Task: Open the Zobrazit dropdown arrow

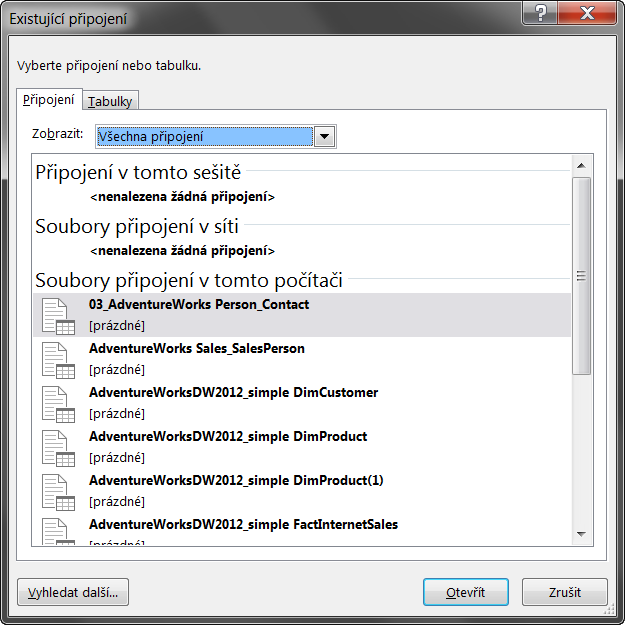Action: click(324, 136)
